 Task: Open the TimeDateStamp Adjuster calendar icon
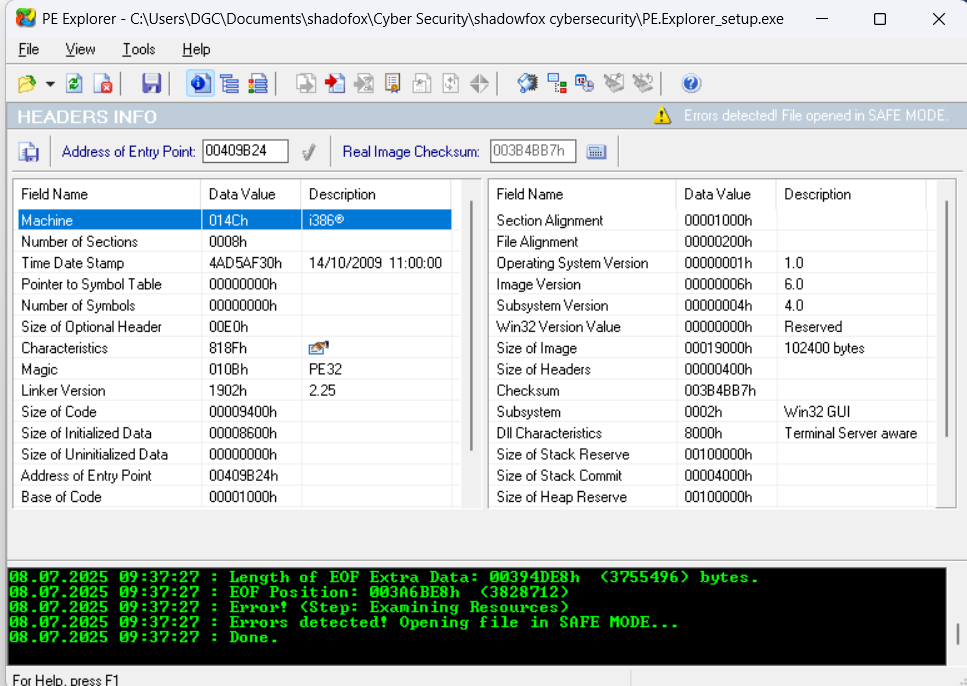(585, 83)
